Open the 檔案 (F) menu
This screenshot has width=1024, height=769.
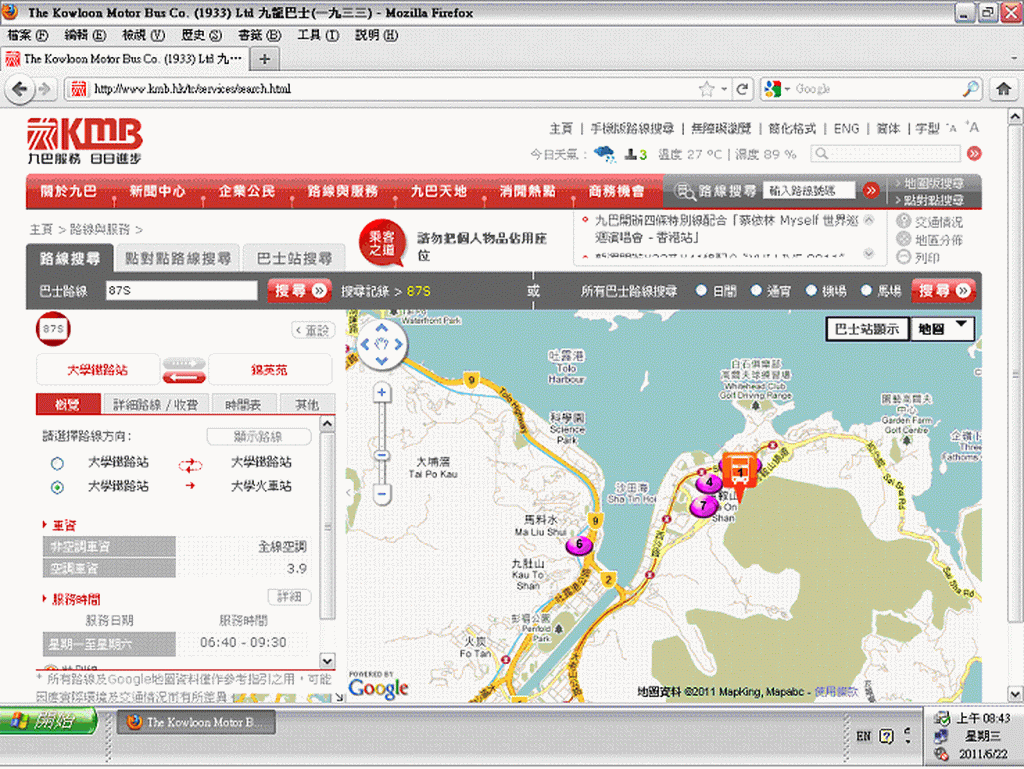coord(27,35)
